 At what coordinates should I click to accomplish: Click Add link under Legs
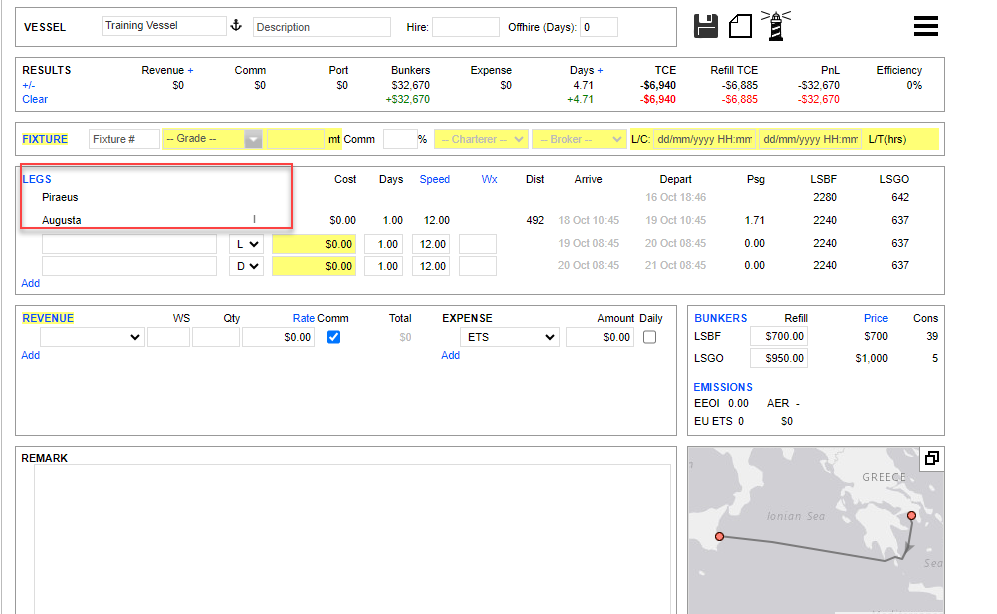[x=31, y=283]
